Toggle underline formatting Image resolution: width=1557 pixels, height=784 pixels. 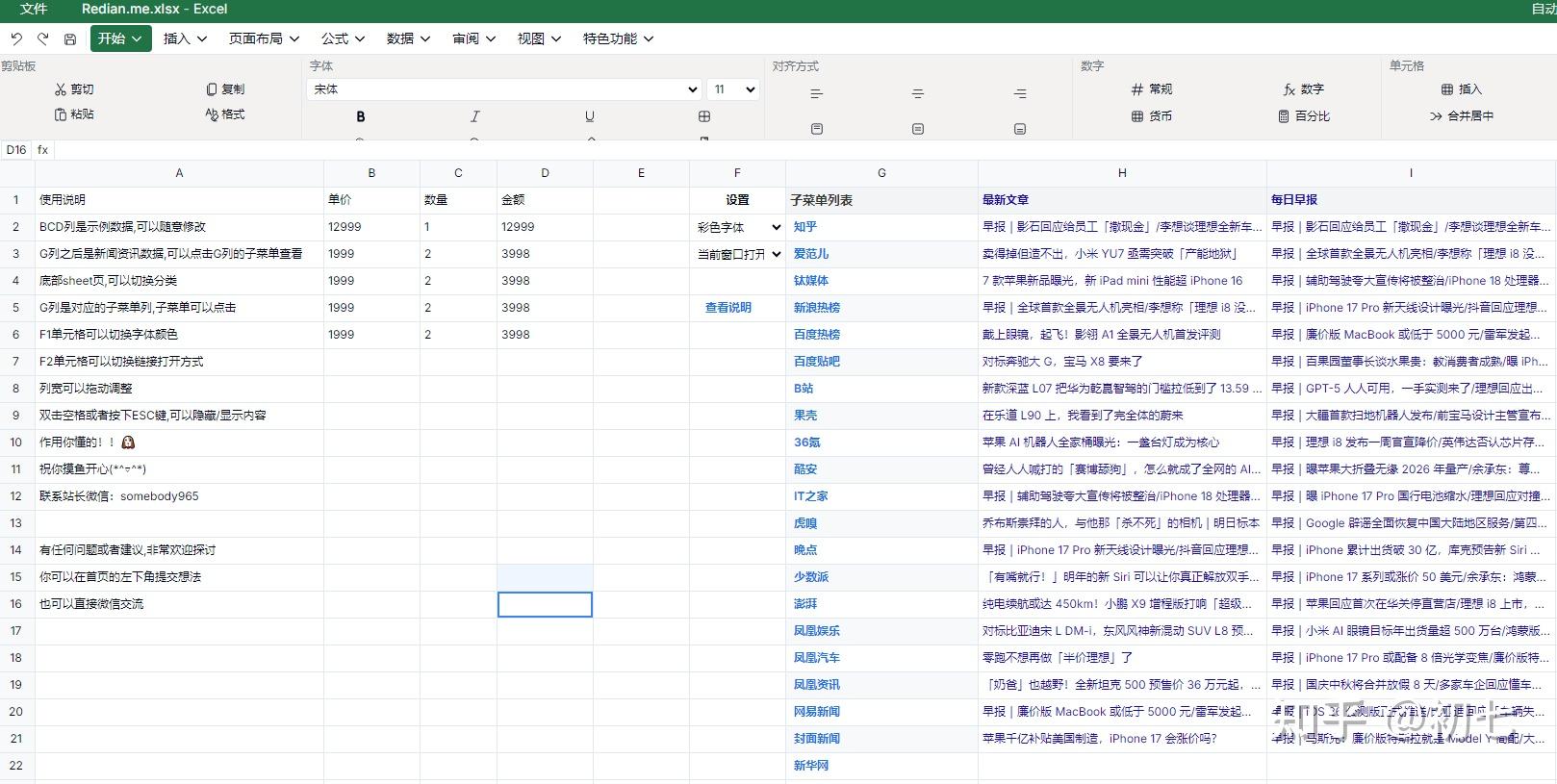[x=590, y=116]
